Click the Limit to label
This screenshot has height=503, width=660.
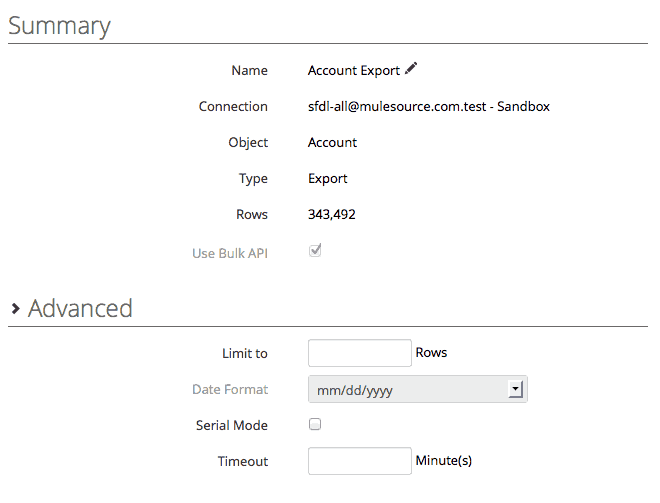244,353
